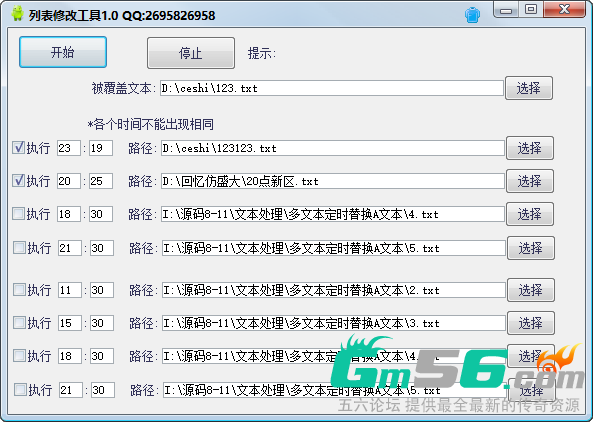This screenshot has height=422, width=593.
Task: Click the minute field showing 19
Action: (x=101, y=148)
